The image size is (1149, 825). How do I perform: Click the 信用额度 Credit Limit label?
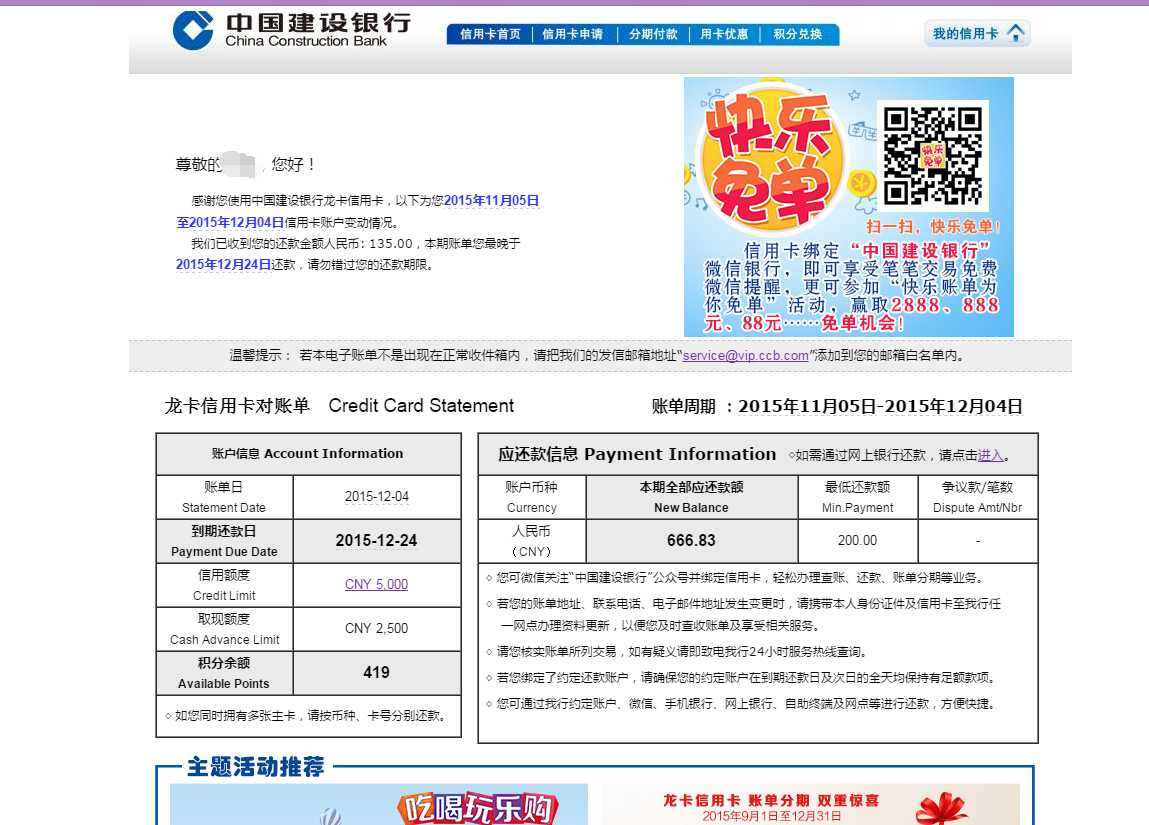click(x=224, y=585)
